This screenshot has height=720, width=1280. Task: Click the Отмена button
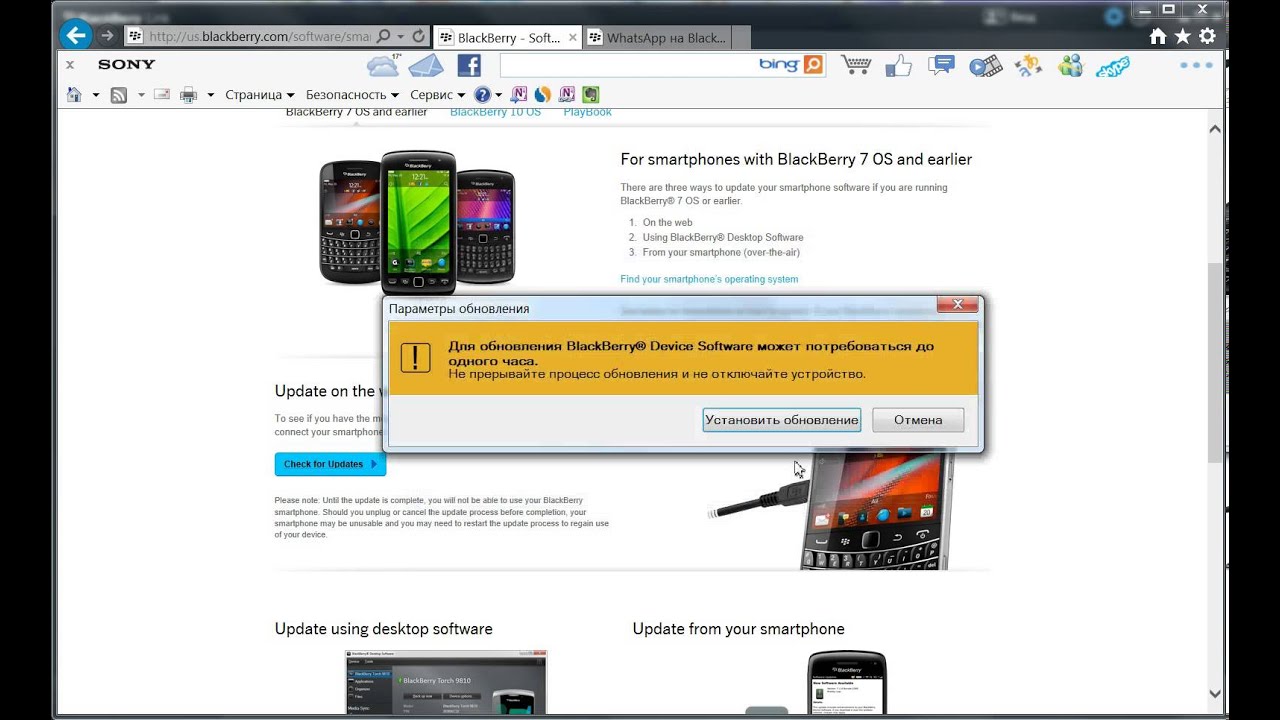pyautogui.click(x=918, y=420)
